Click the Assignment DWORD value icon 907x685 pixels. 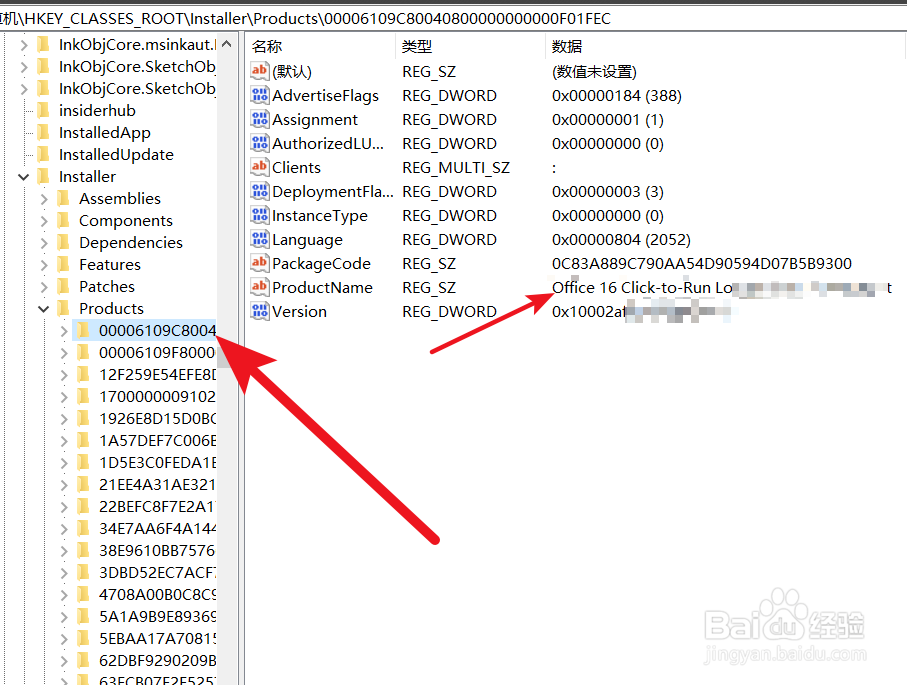[260, 119]
